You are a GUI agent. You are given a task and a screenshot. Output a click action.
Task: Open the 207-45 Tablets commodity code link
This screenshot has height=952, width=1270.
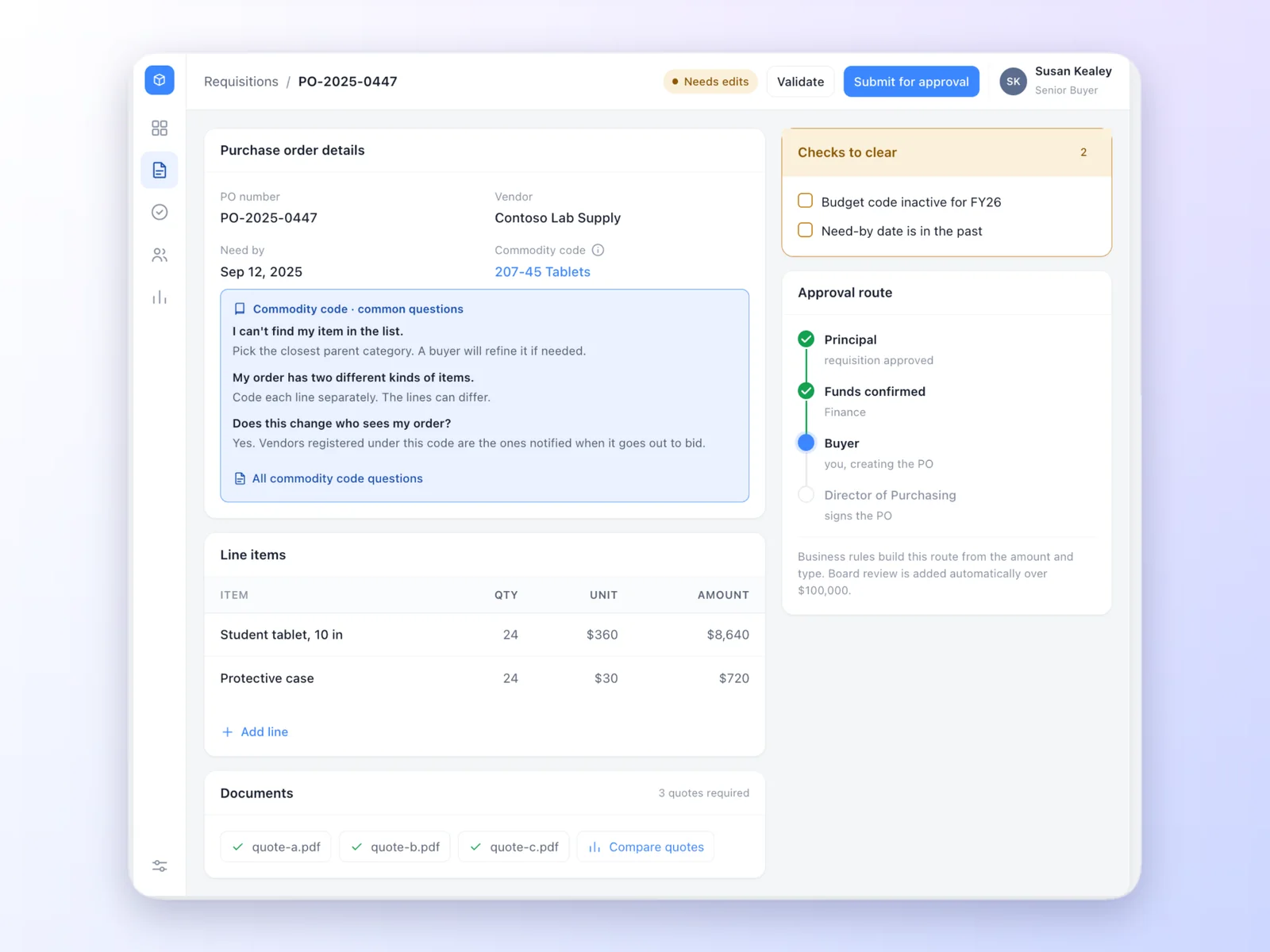pos(542,271)
